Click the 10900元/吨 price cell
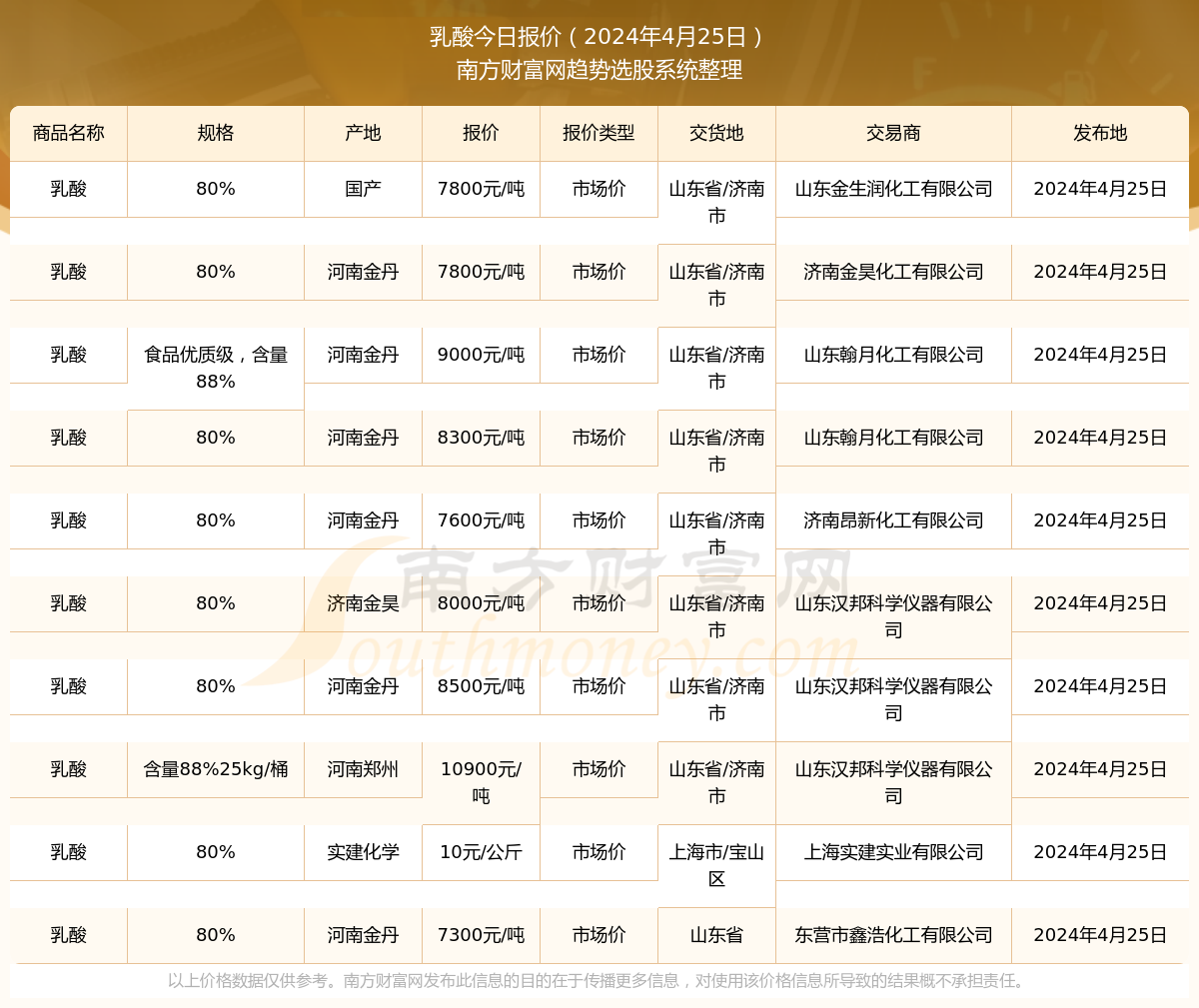Viewport: 1199px width, 1008px height. coord(481,782)
